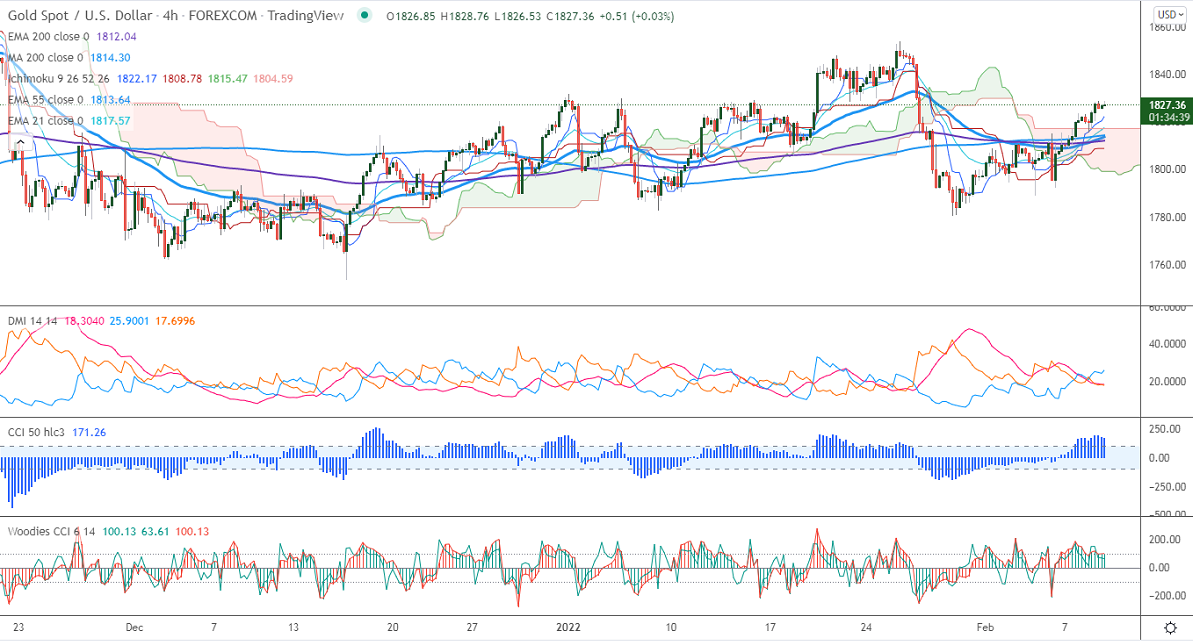Click the DMI value 18.3040
1193x642 pixels.
tap(84, 321)
